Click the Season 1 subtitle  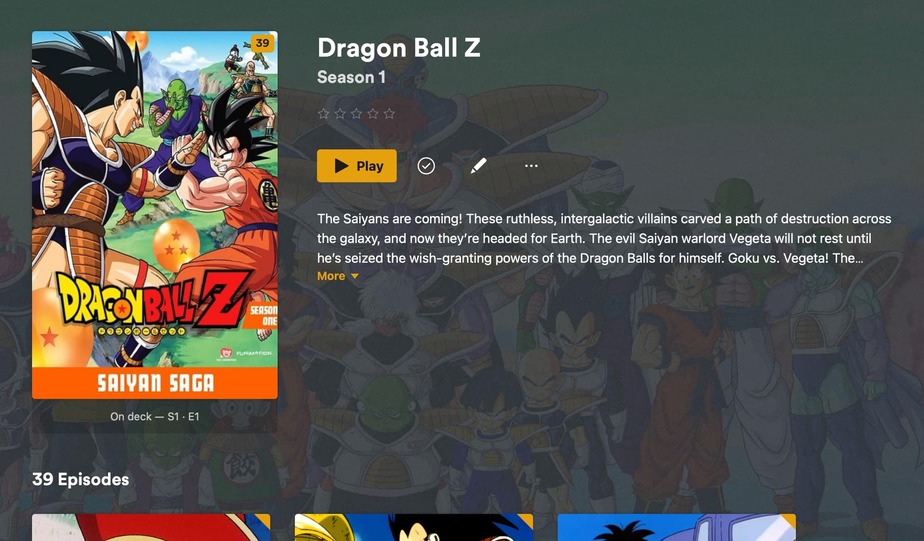351,77
